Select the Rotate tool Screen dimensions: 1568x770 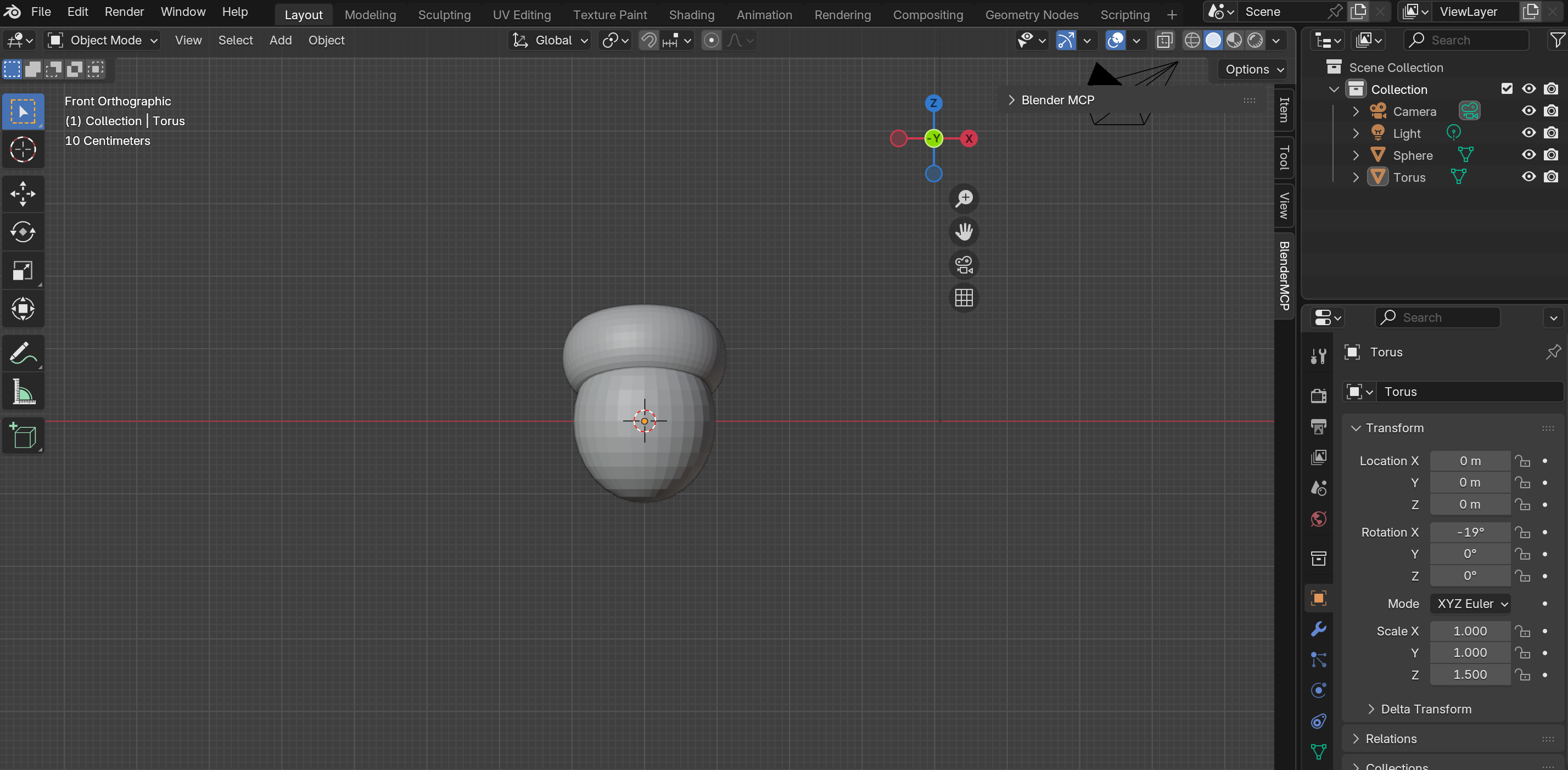pyautogui.click(x=23, y=232)
